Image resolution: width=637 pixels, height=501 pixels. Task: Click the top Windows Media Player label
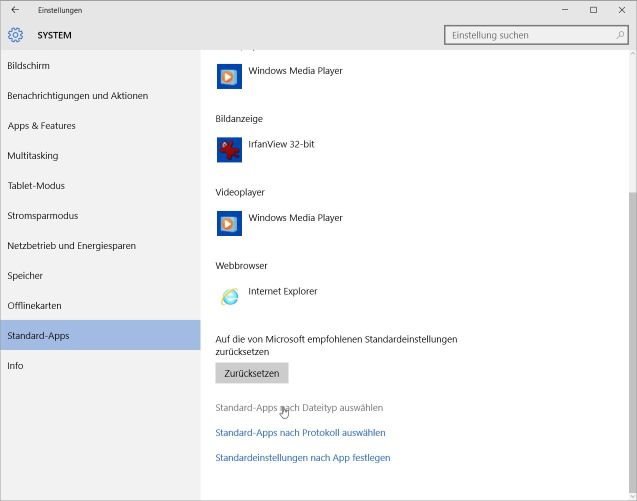295,71
